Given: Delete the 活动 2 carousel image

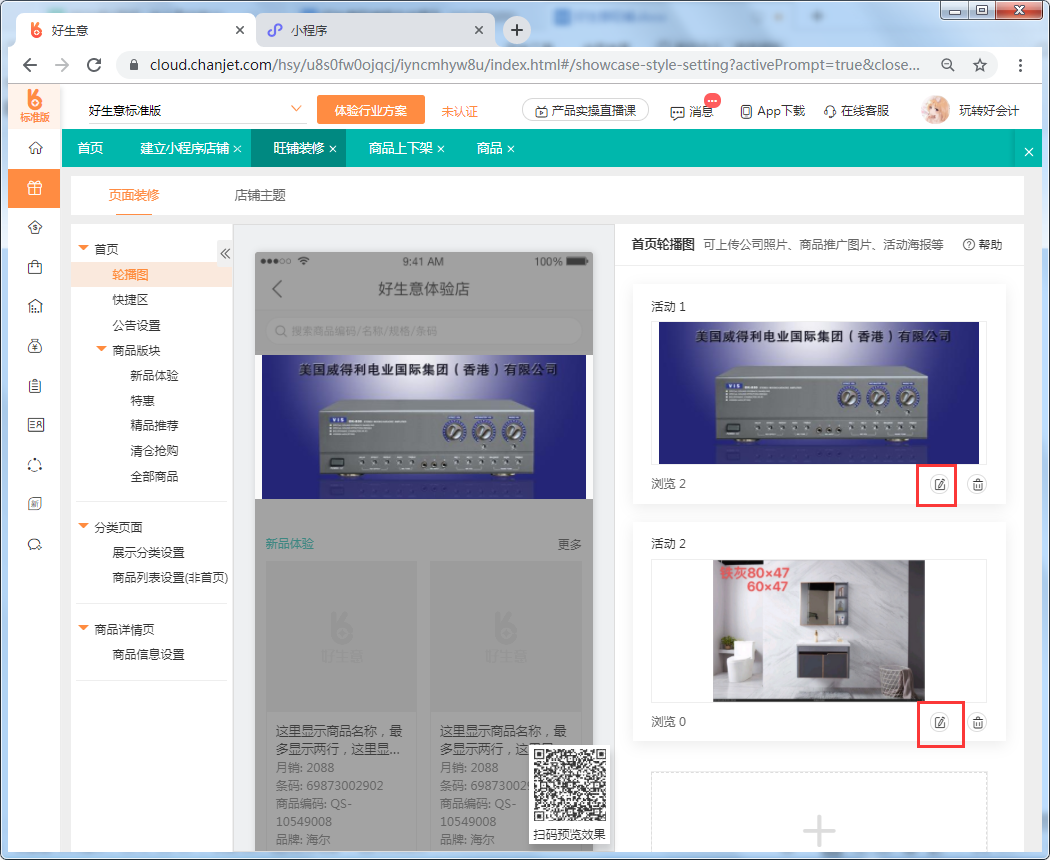Looking at the screenshot, I should coord(978,722).
